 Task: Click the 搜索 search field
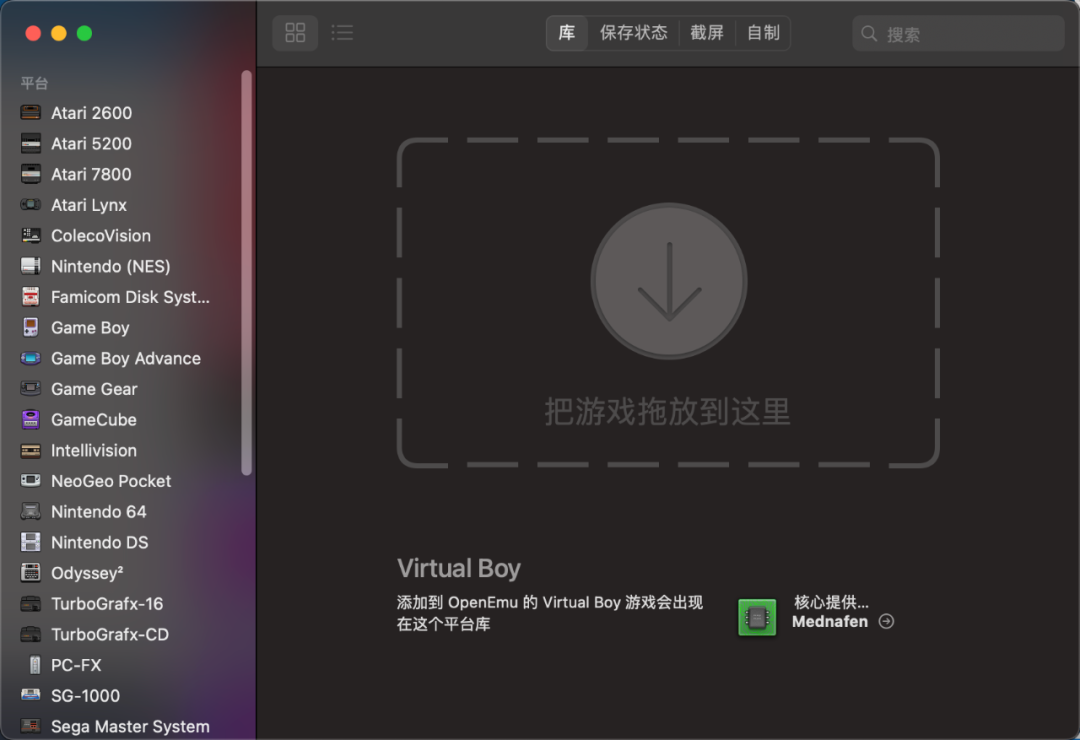[958, 34]
